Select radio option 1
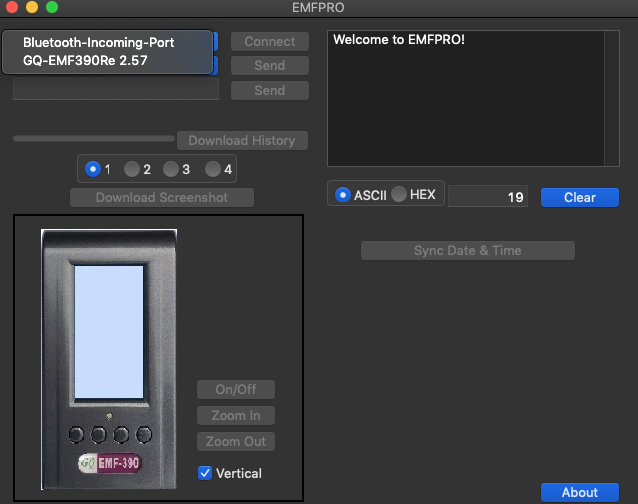Image resolution: width=638 pixels, height=504 pixels. pyautogui.click(x=93, y=169)
